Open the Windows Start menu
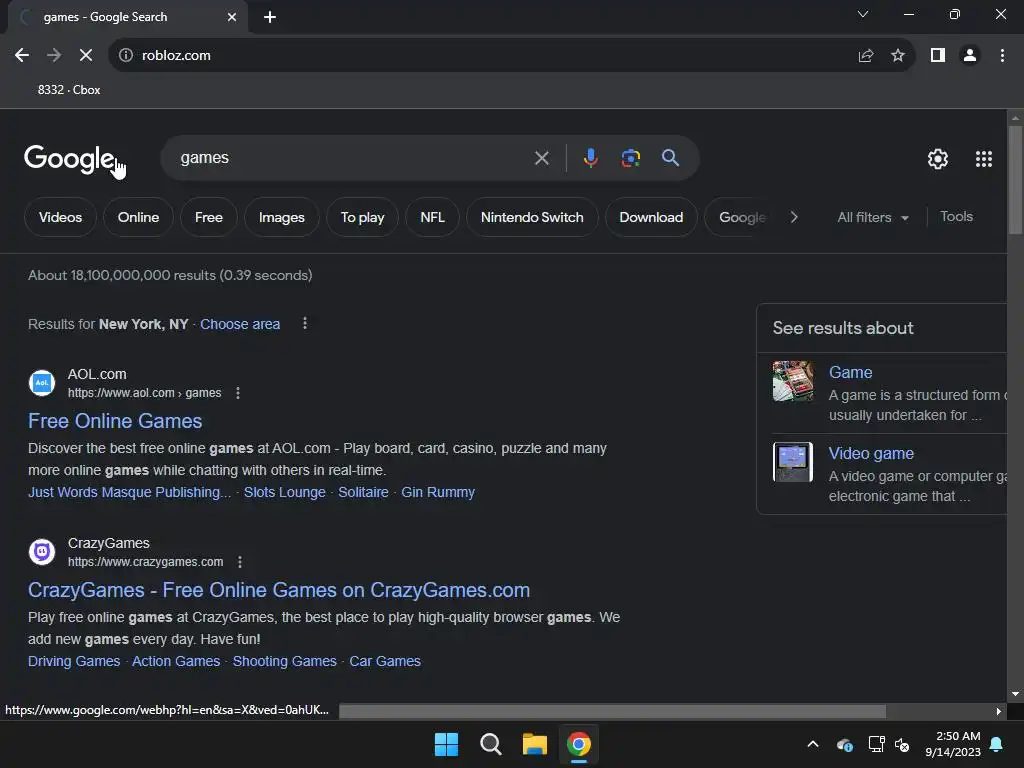The image size is (1024, 768). tap(446, 744)
